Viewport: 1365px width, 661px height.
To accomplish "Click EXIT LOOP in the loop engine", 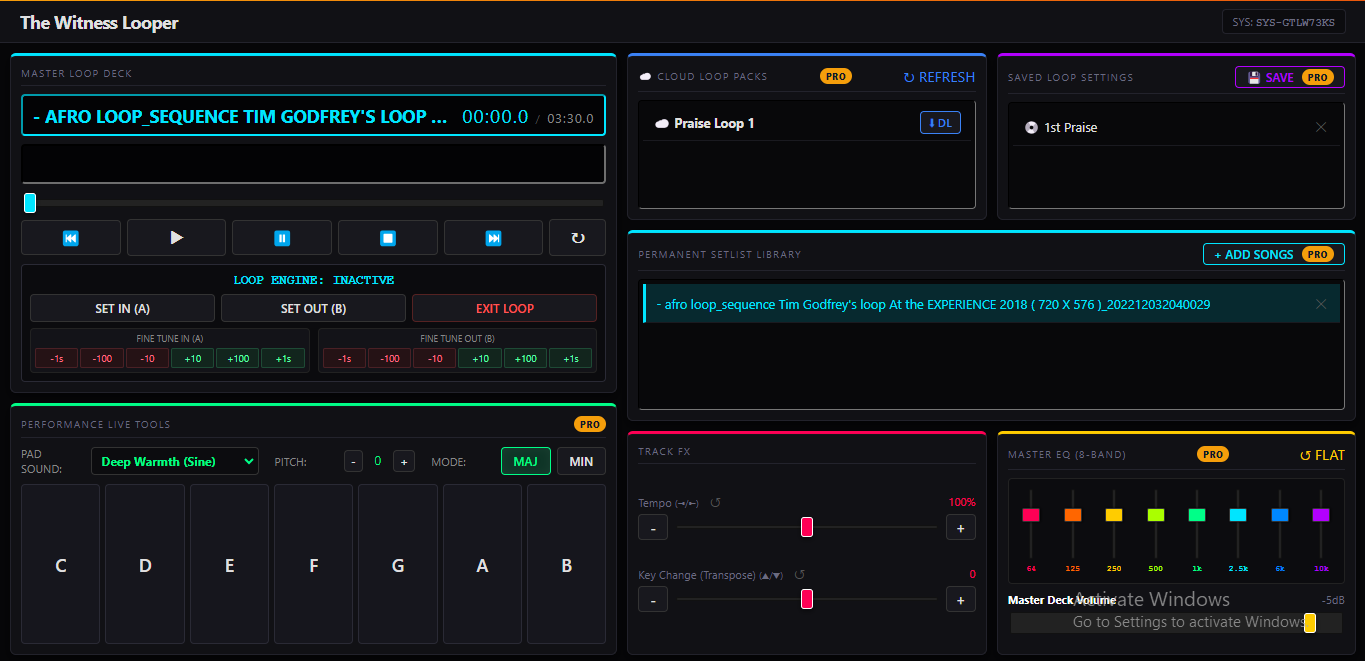I will click(x=504, y=308).
